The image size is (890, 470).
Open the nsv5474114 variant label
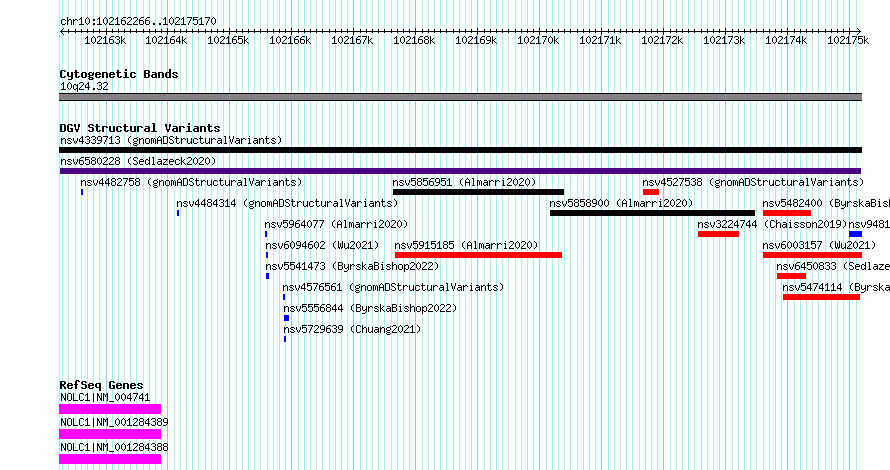pyautogui.click(x=836, y=287)
